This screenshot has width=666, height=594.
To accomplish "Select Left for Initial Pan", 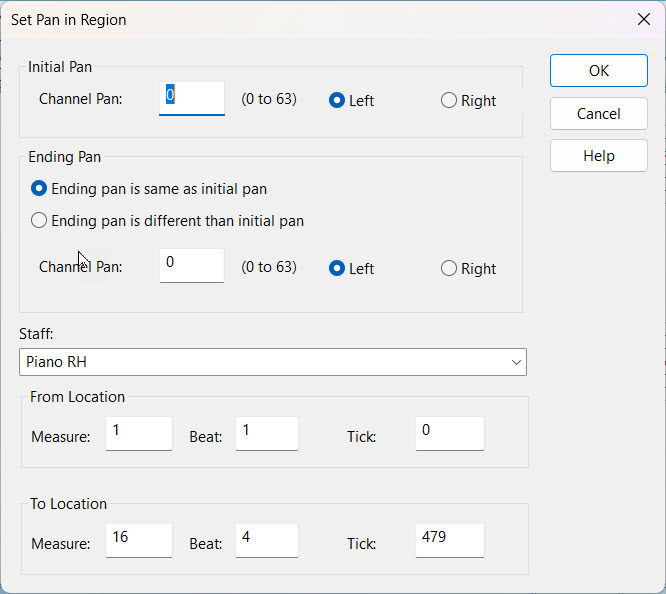I will (337, 100).
